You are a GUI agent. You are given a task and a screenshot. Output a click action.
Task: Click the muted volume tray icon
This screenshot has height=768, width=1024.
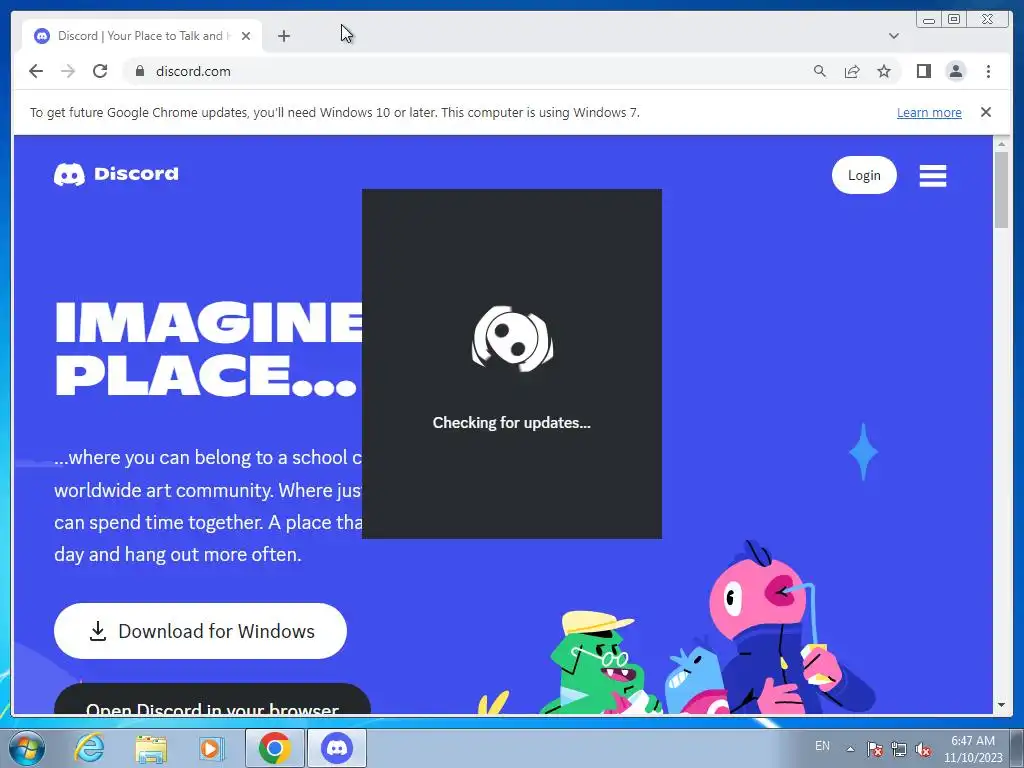[923, 749]
